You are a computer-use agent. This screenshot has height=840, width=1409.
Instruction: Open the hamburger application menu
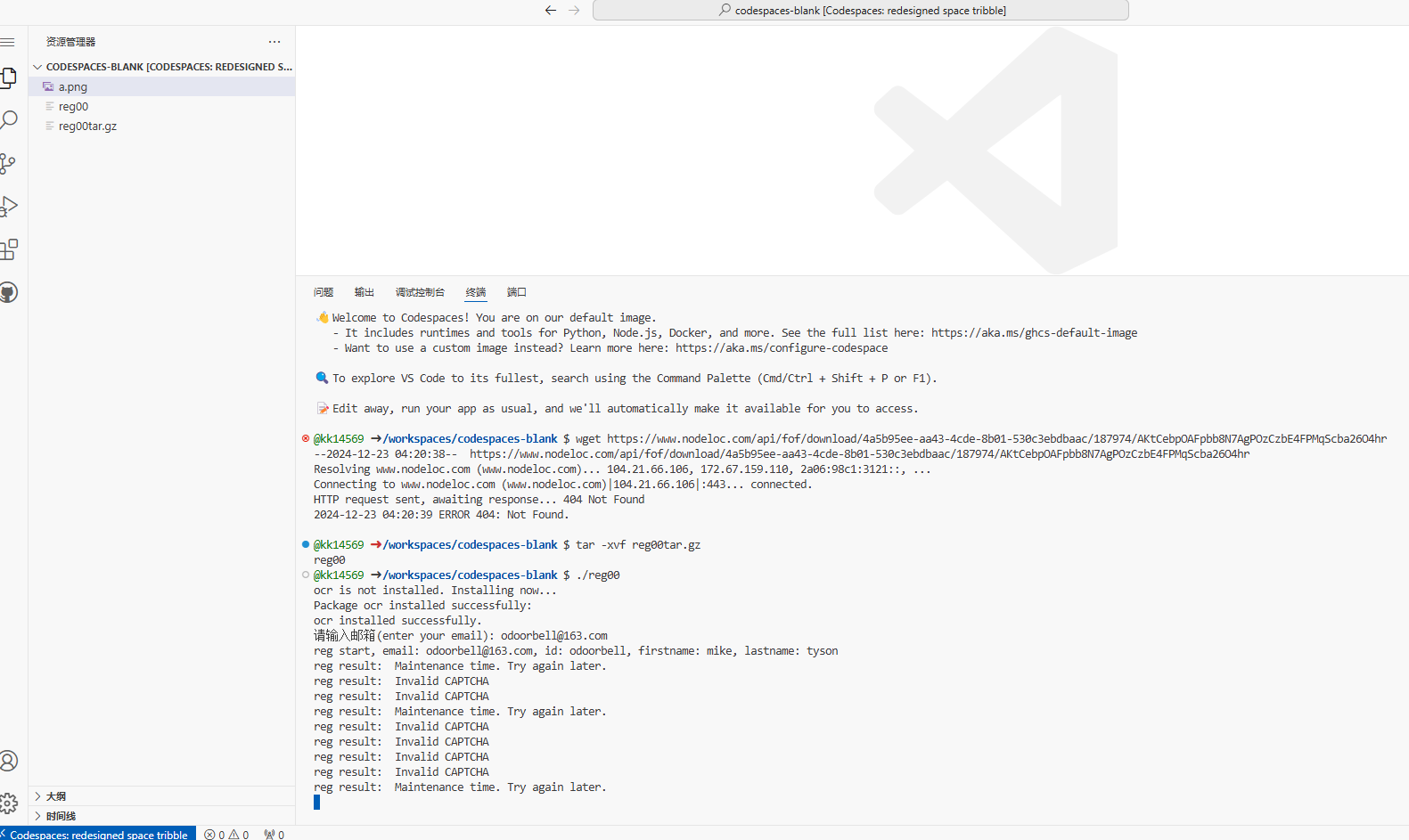(x=8, y=42)
